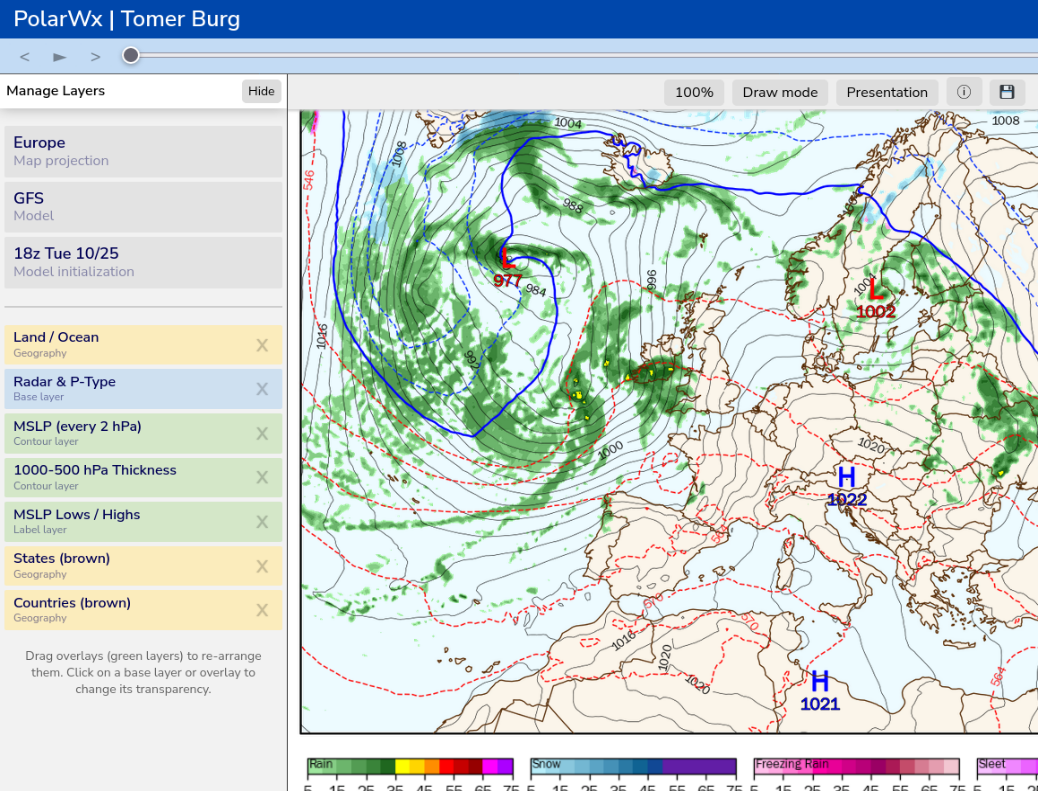The image size is (1038, 791).
Task: Open the GFS model selector
Action: 143,206
